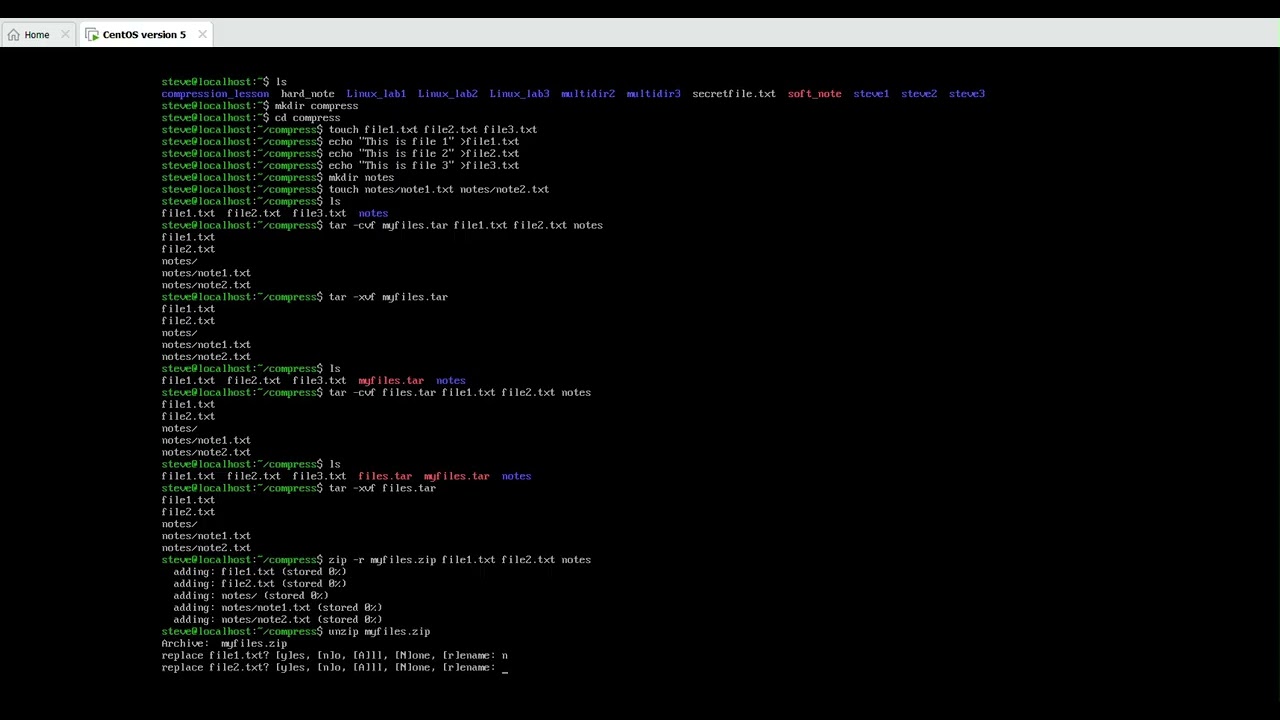Screen dimensions: 1280x720
Task: Click the CentOS tab VM icon
Action: 92,34
